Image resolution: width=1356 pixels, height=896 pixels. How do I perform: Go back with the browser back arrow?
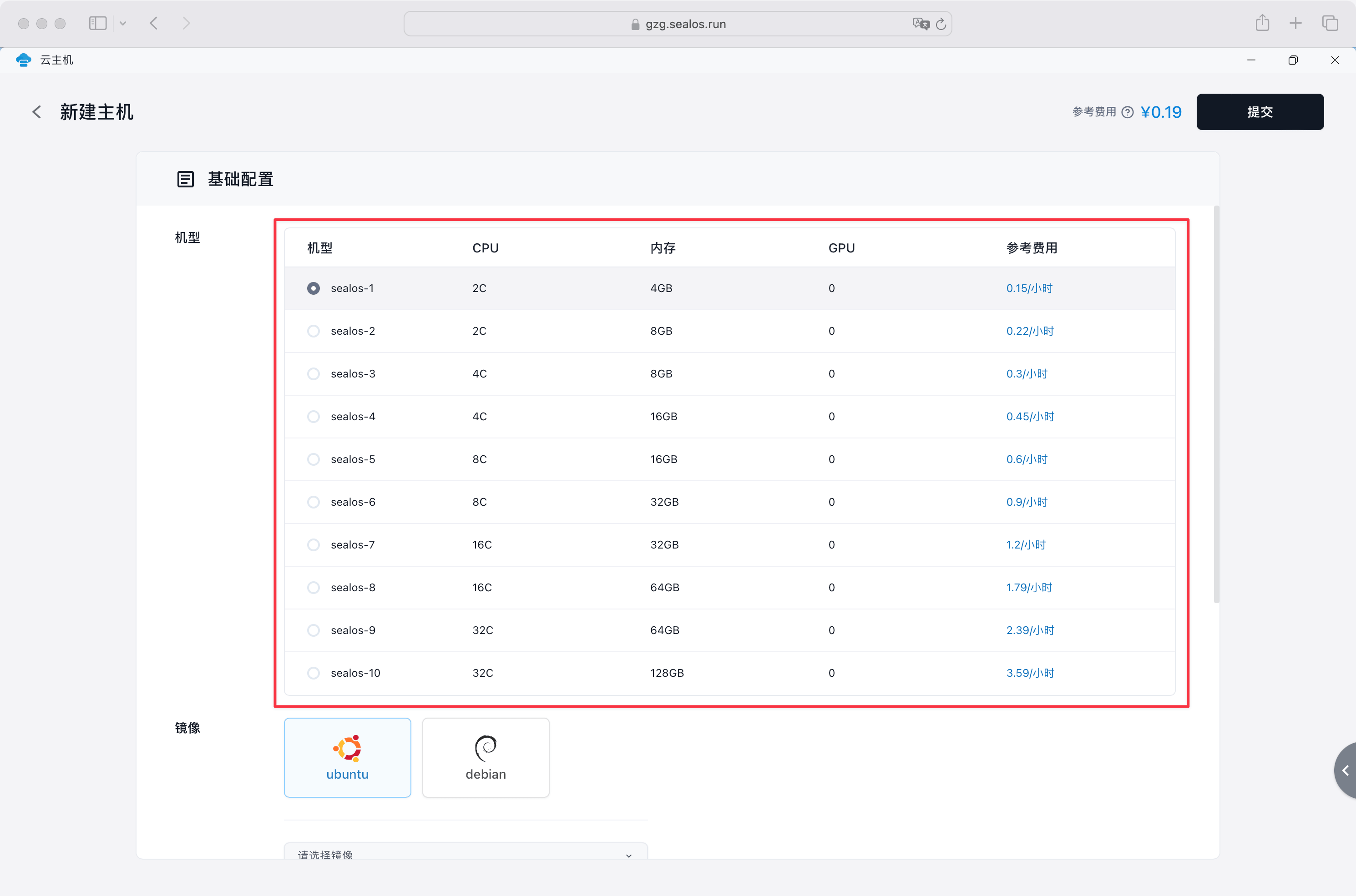(154, 24)
